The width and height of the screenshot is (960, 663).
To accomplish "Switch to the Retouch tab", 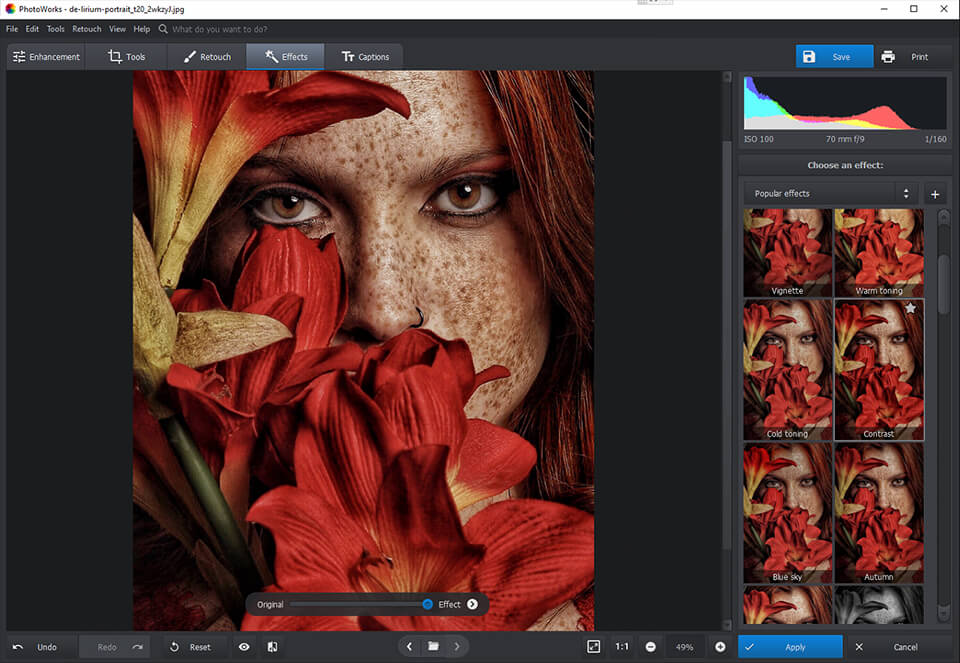I will tap(207, 57).
